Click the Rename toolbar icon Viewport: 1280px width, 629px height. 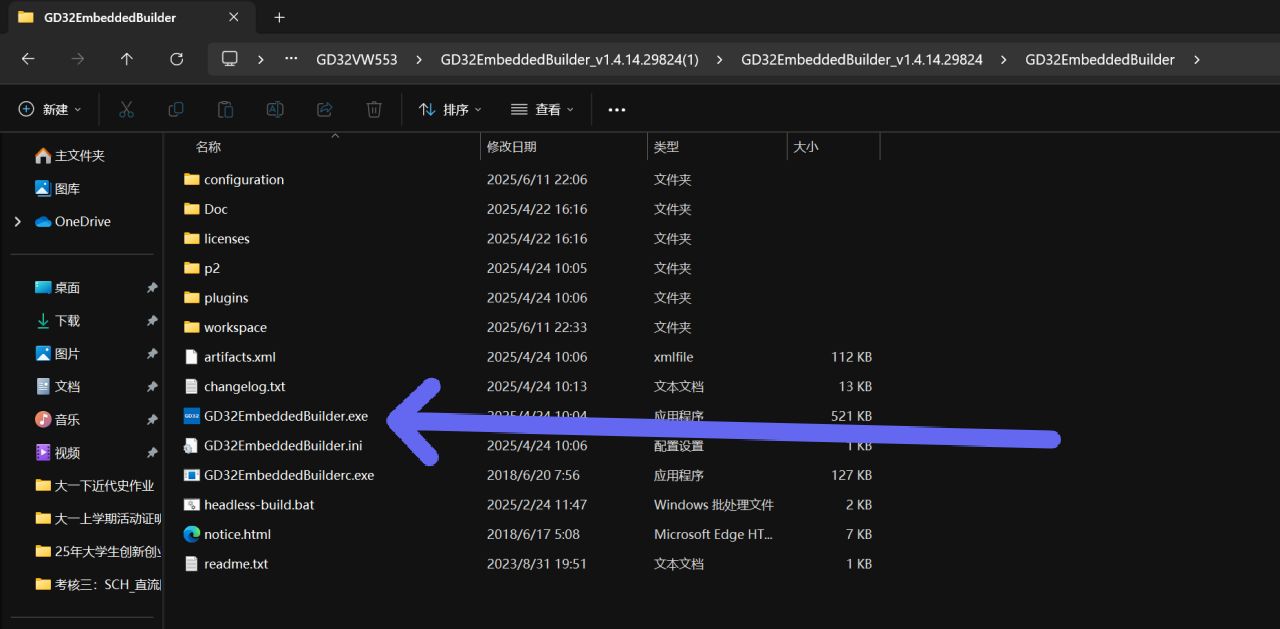[275, 109]
